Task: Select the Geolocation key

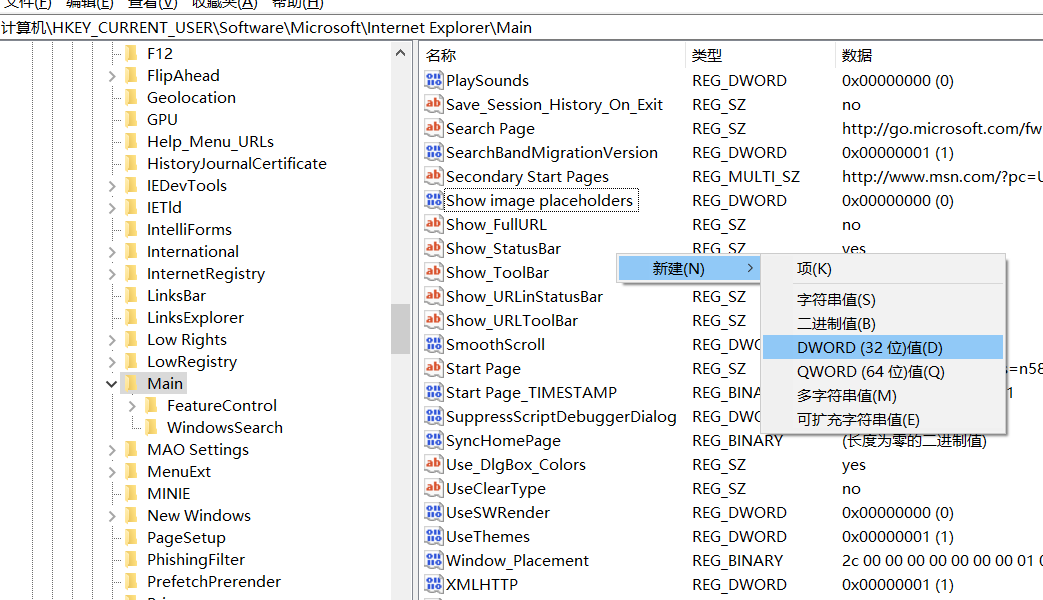Action: [192, 98]
